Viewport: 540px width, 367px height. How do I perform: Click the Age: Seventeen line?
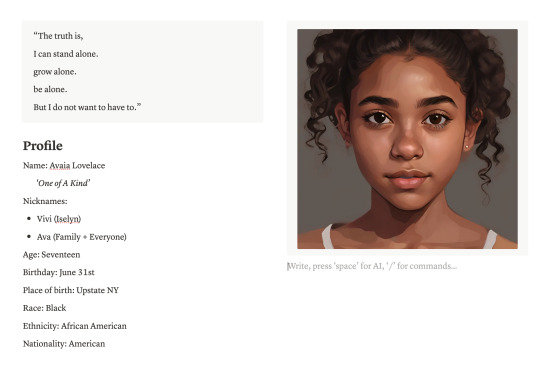52,255
